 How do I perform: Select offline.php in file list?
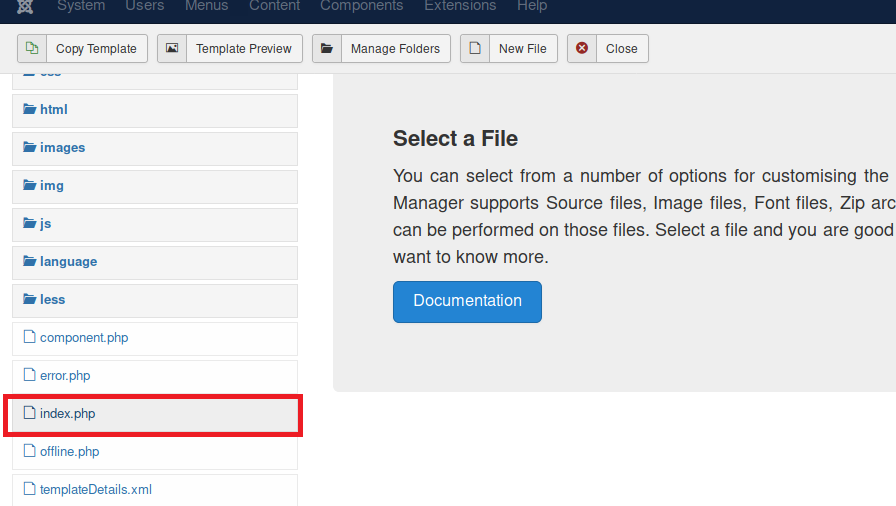pos(69,452)
